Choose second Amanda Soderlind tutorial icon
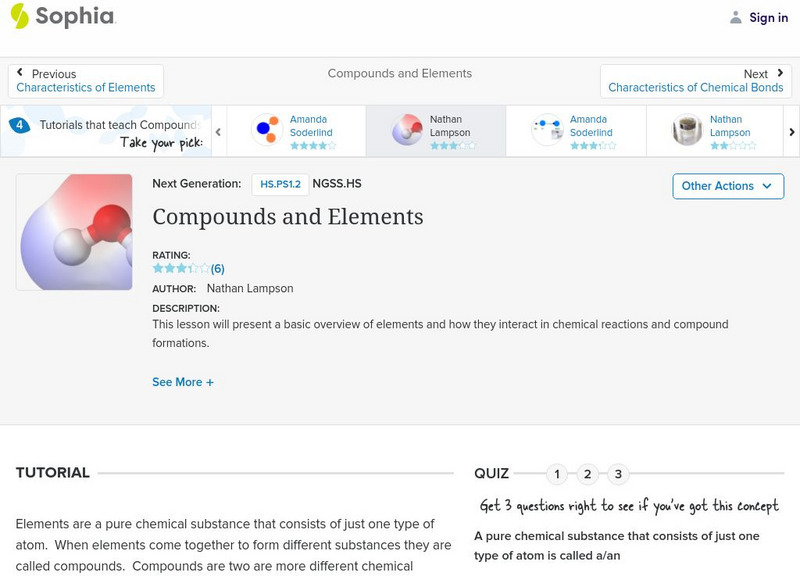 tap(547, 130)
